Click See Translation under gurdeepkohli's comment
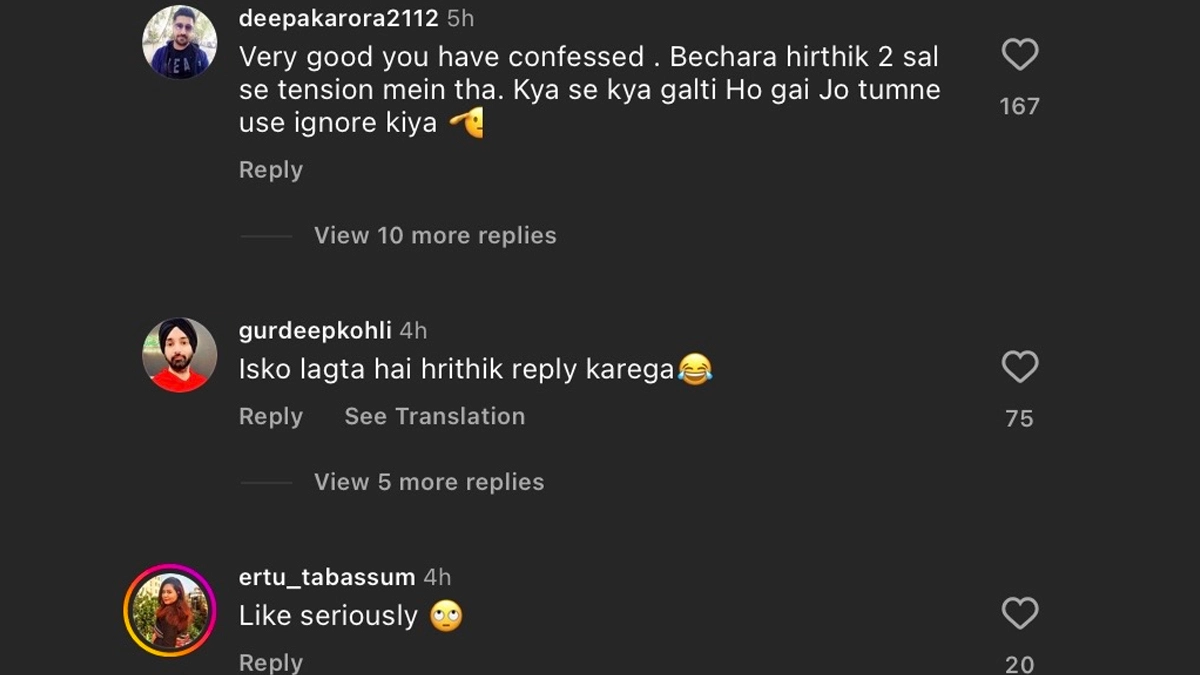The image size is (1200, 675). click(434, 417)
